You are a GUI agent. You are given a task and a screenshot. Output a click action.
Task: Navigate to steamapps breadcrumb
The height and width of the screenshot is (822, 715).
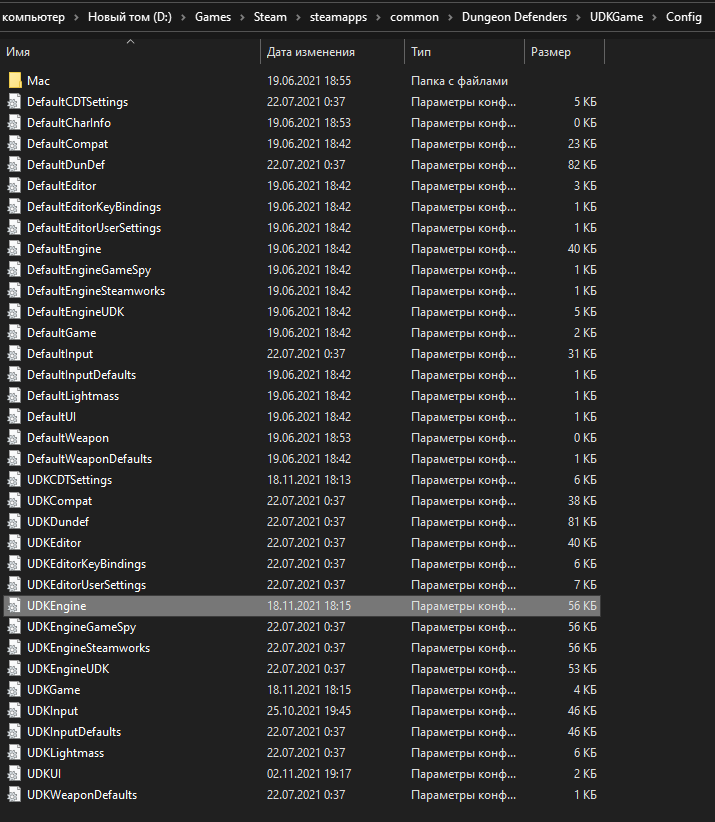point(338,17)
